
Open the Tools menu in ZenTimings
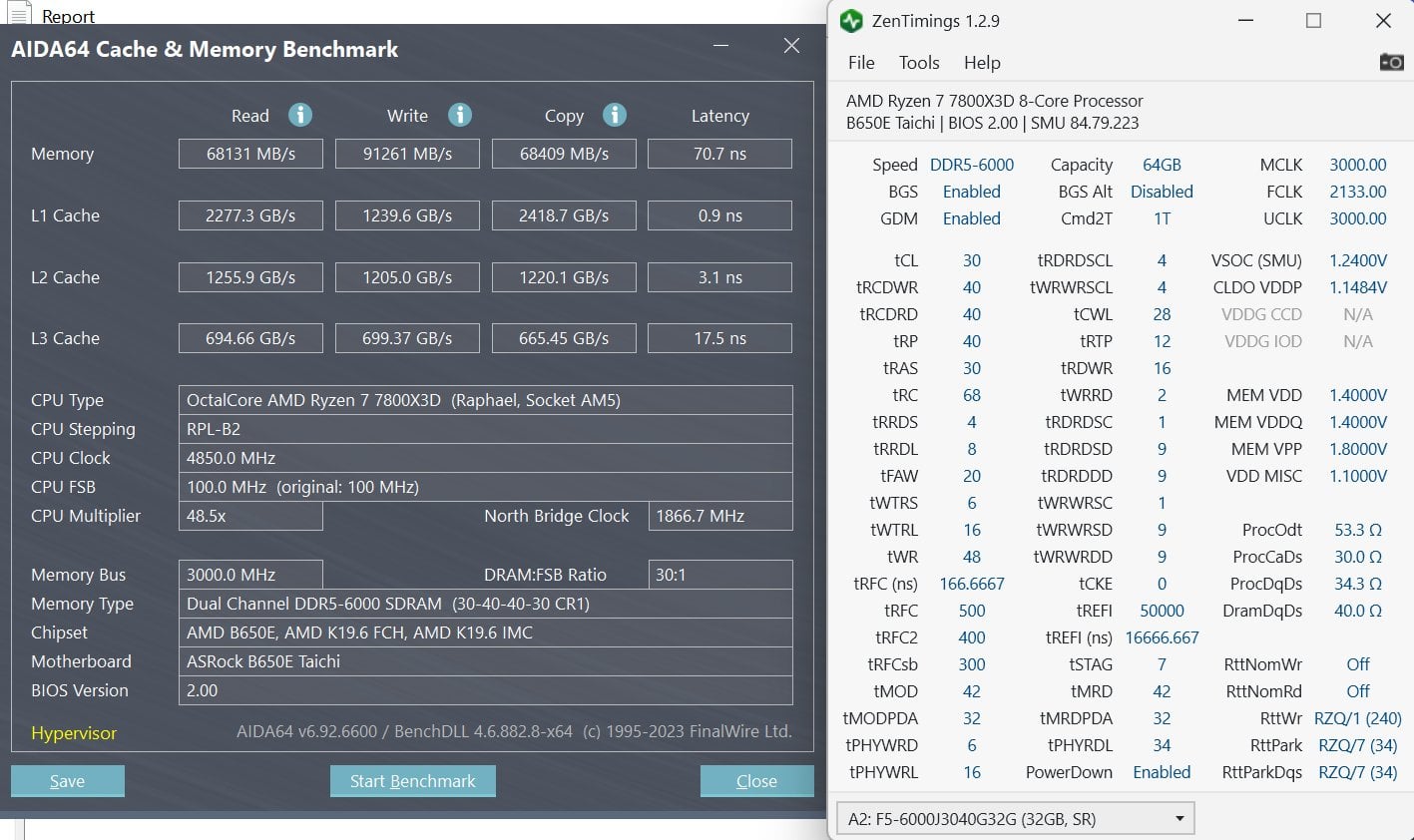point(919,62)
